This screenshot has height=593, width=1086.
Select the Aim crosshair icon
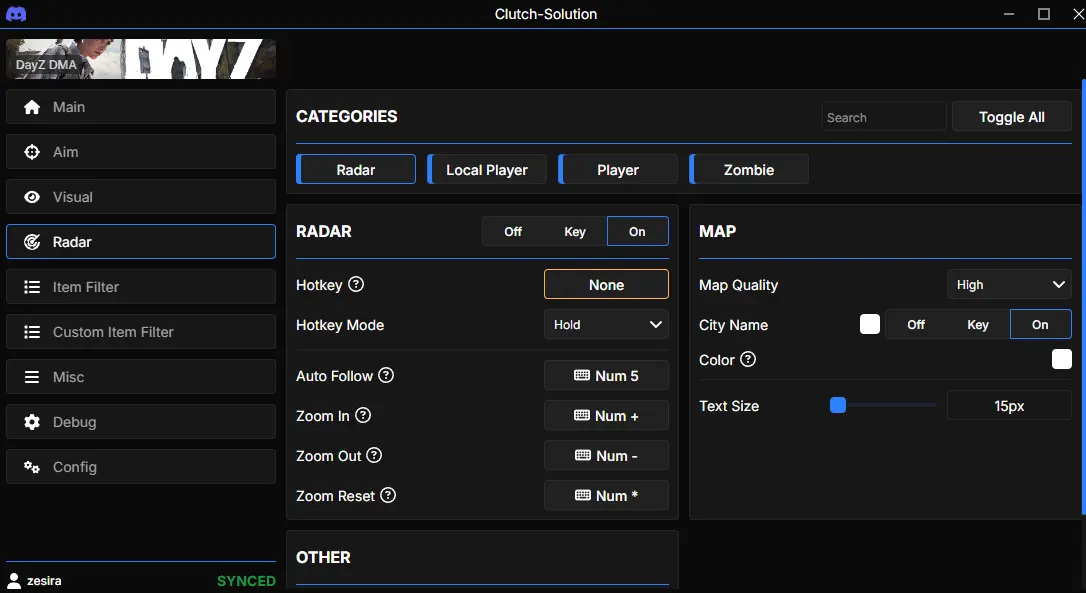click(x=32, y=152)
